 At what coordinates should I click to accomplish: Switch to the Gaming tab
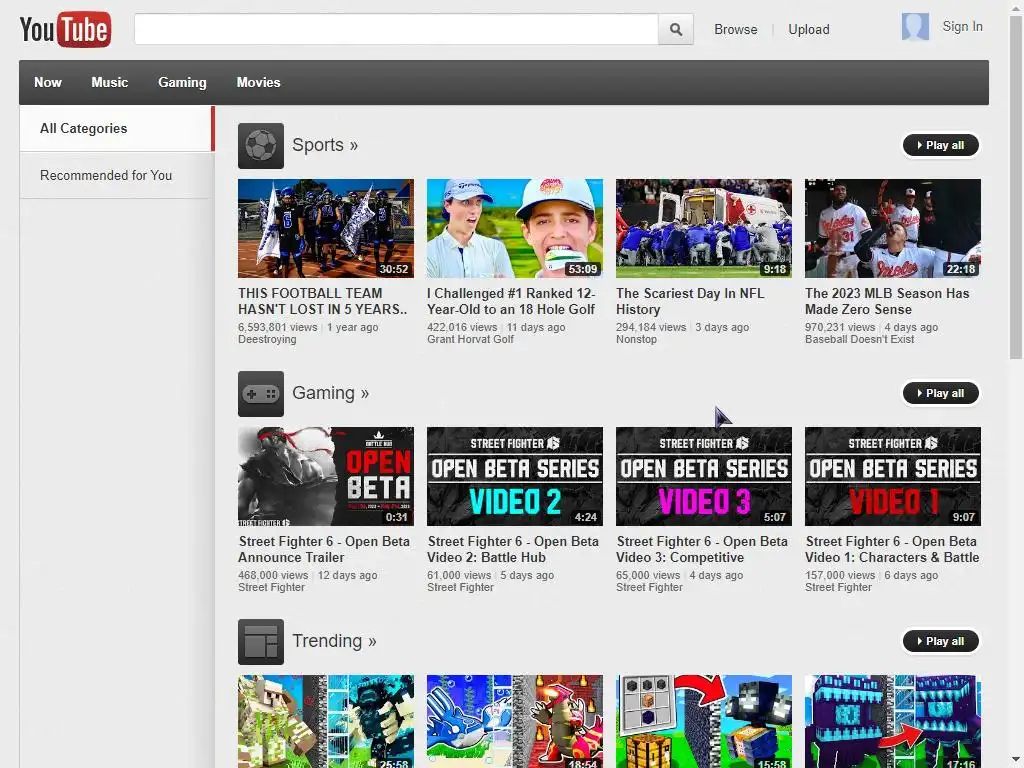tap(182, 82)
